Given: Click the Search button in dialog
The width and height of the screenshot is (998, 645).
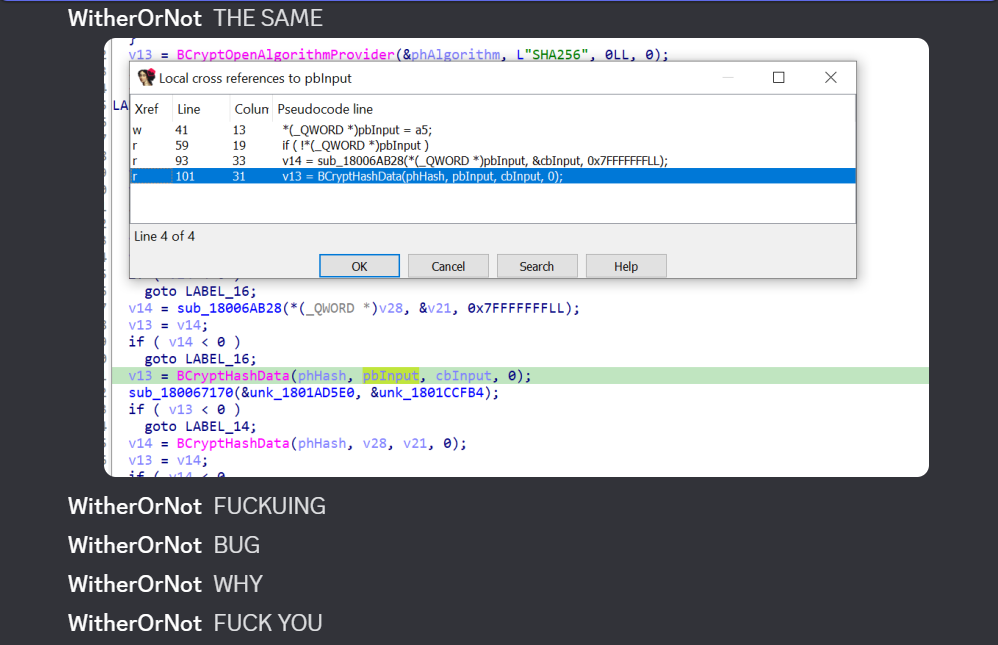Looking at the screenshot, I should click(536, 266).
